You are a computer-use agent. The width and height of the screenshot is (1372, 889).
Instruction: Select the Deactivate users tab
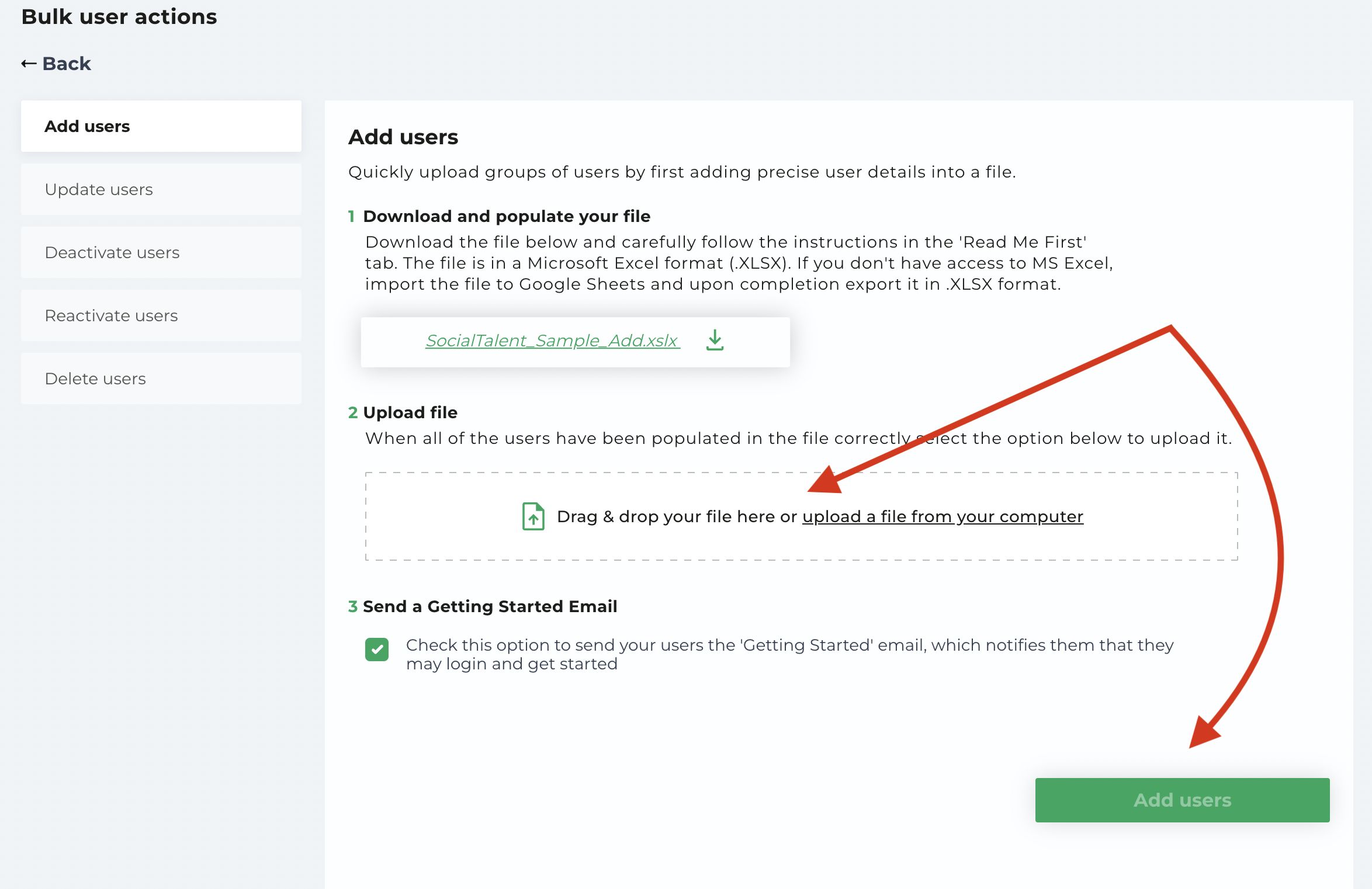[x=161, y=252]
